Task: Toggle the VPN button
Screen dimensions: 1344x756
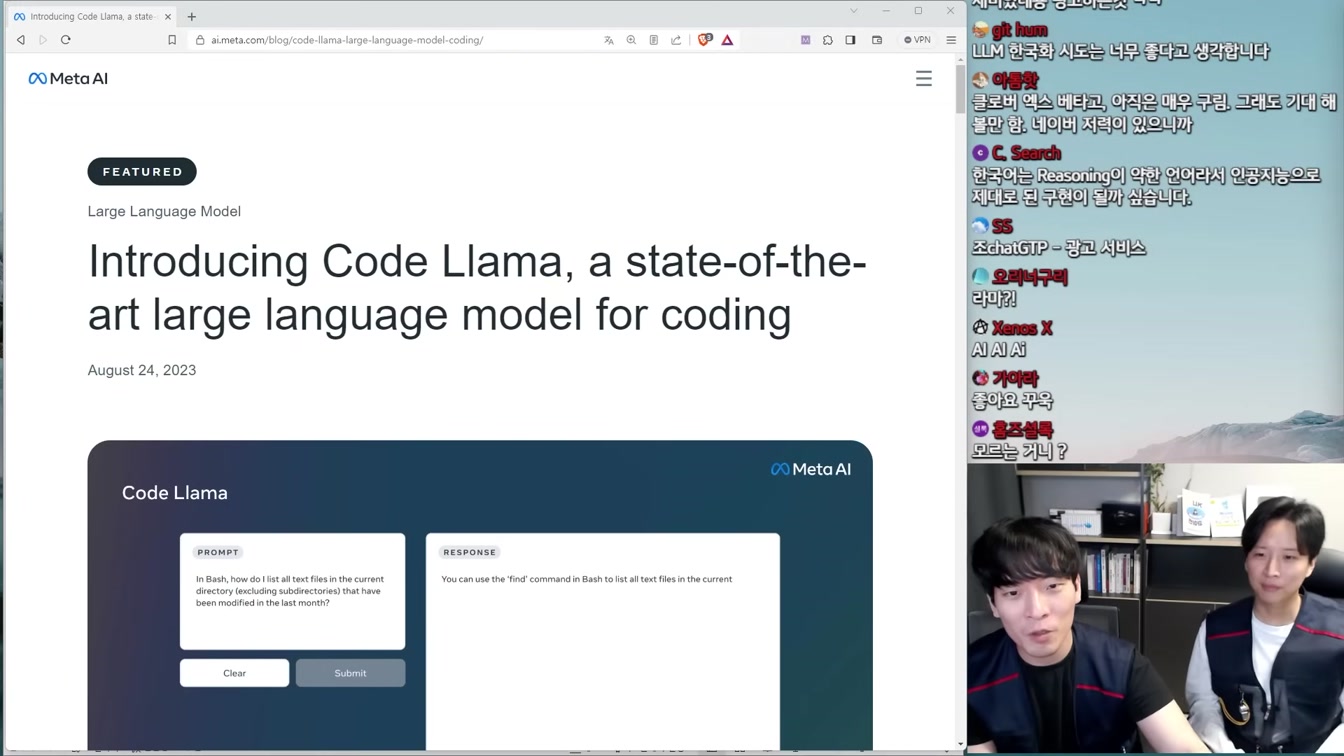Action: click(x=917, y=40)
